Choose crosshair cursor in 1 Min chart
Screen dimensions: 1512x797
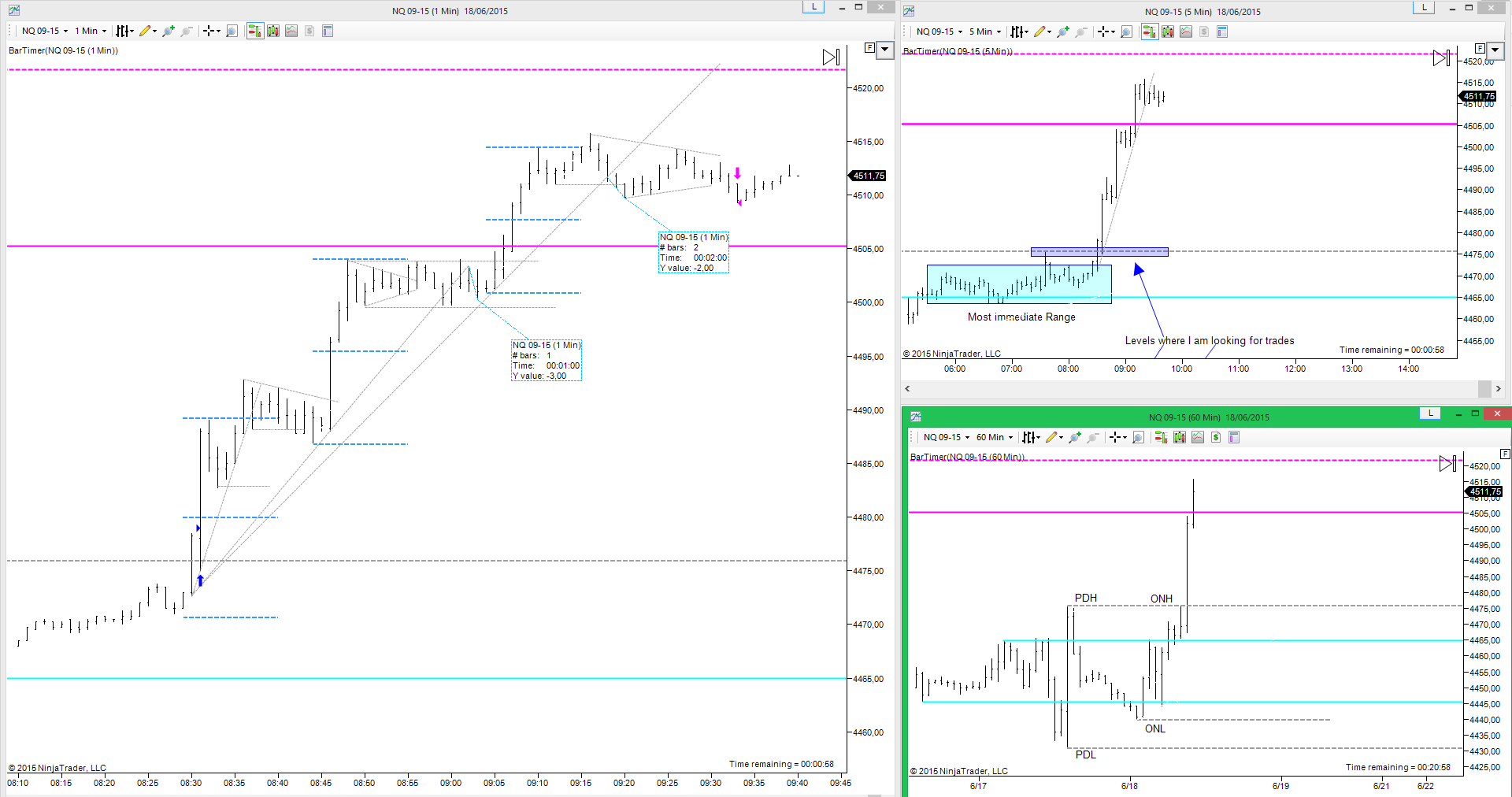point(211,31)
